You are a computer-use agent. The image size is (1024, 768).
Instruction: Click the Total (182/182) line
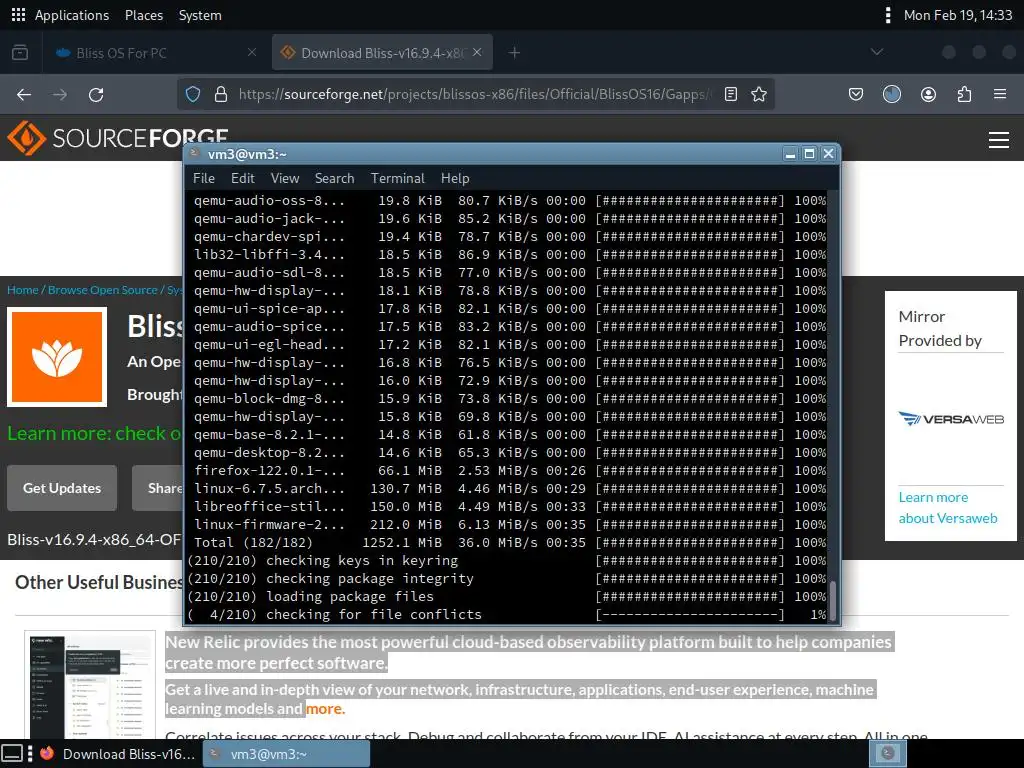coord(509,542)
